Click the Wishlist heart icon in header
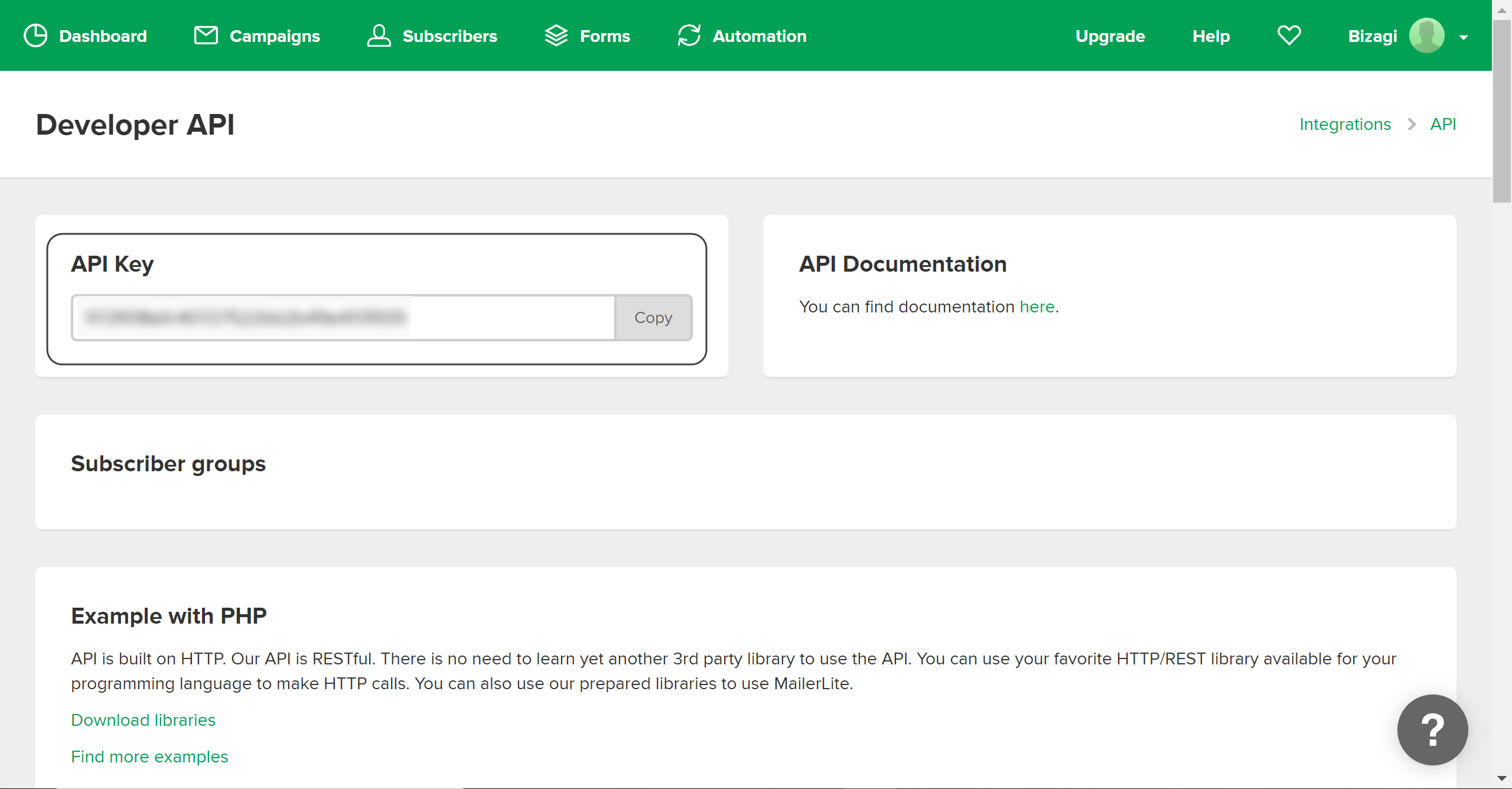Screen dimensions: 1512x789 tap(1289, 36)
